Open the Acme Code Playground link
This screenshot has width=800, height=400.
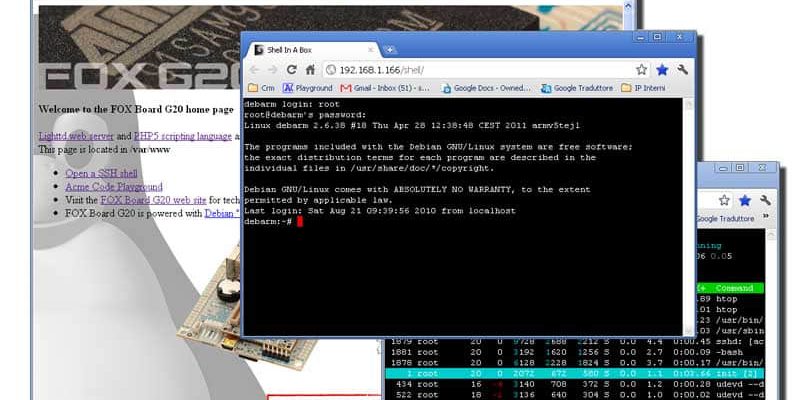[114, 187]
